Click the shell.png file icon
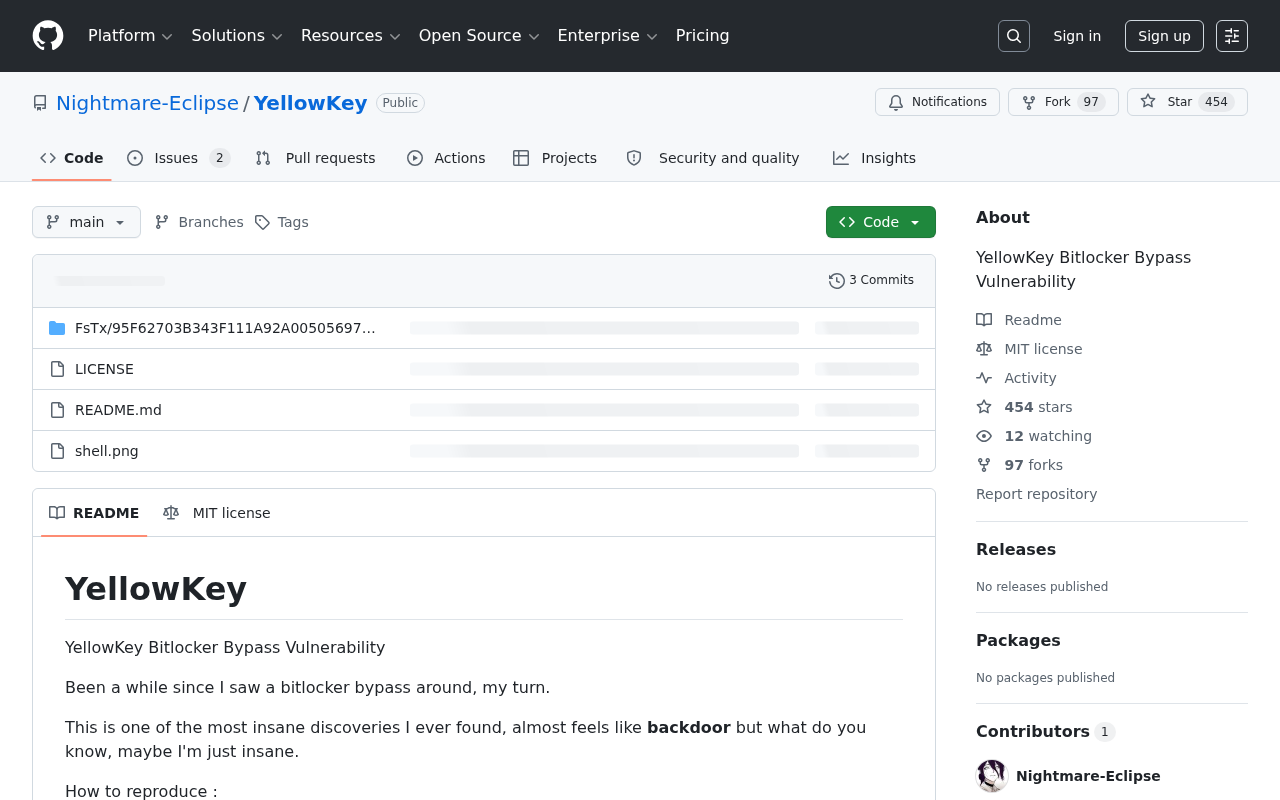Image resolution: width=1280 pixels, height=800 pixels. (x=57, y=451)
